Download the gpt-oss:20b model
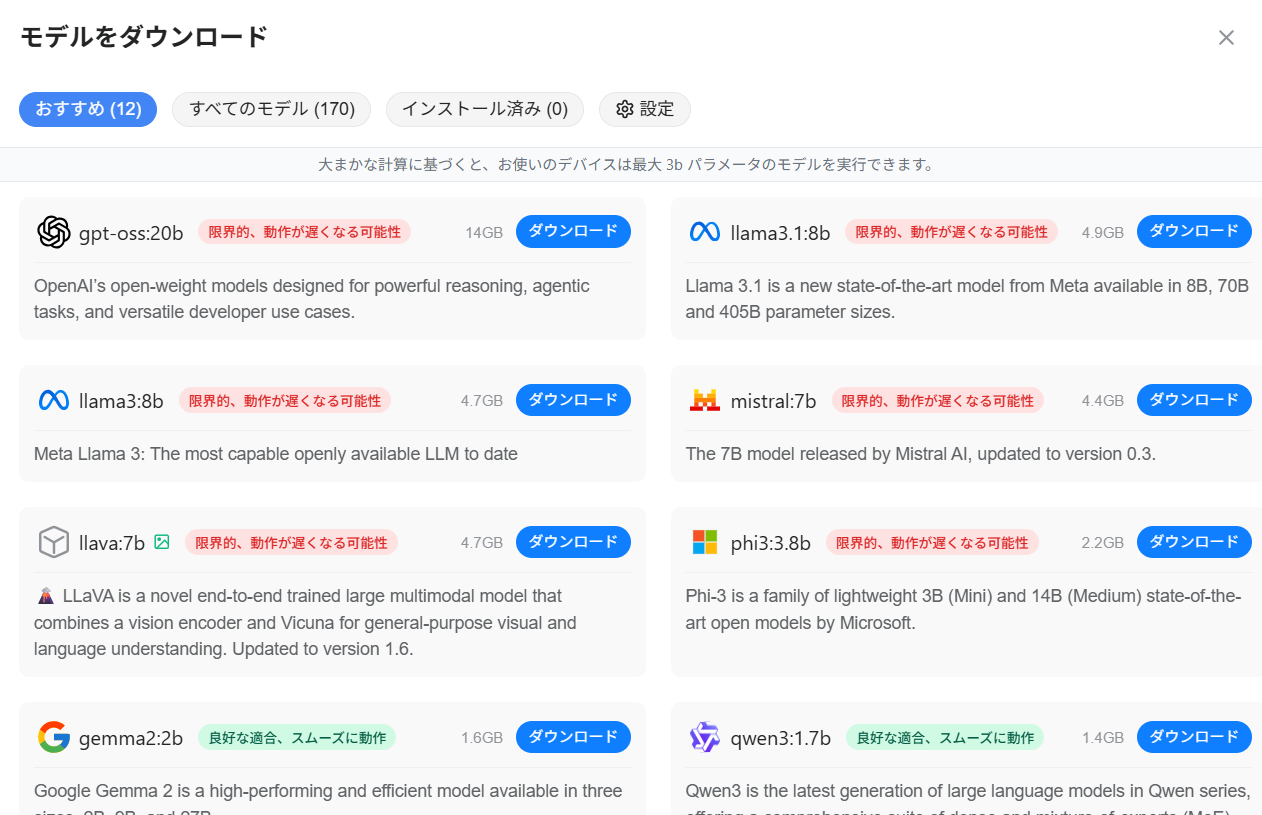 (573, 231)
